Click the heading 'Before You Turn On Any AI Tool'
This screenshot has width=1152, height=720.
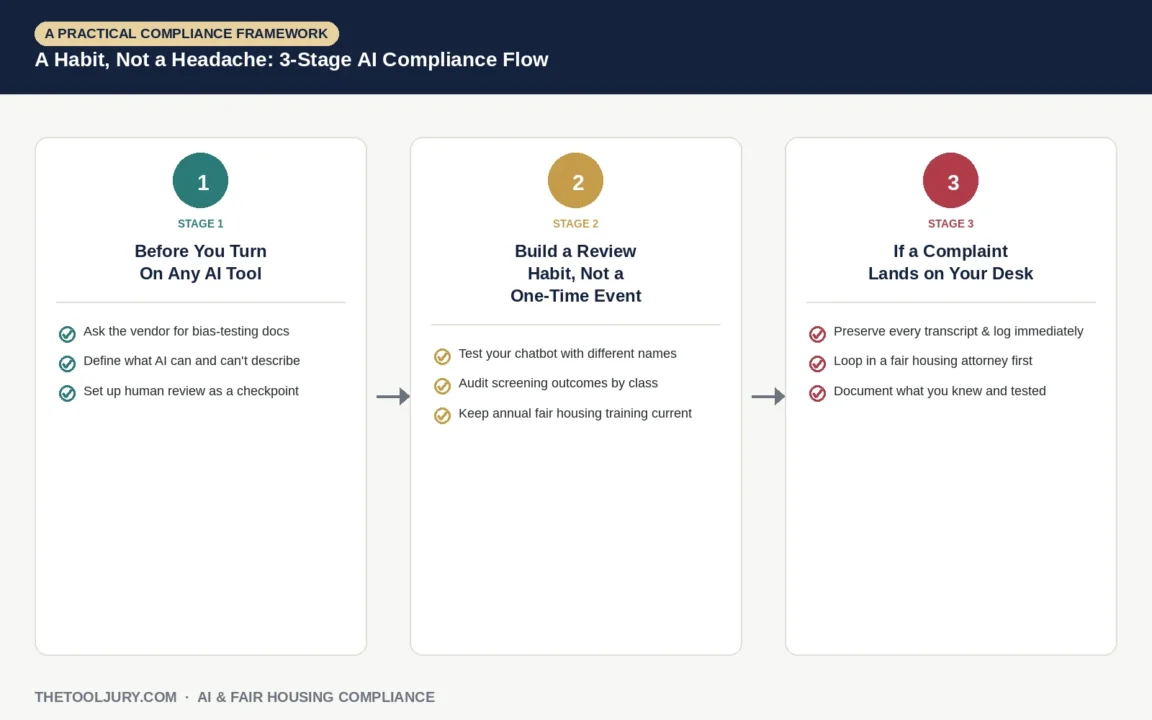[x=201, y=262]
